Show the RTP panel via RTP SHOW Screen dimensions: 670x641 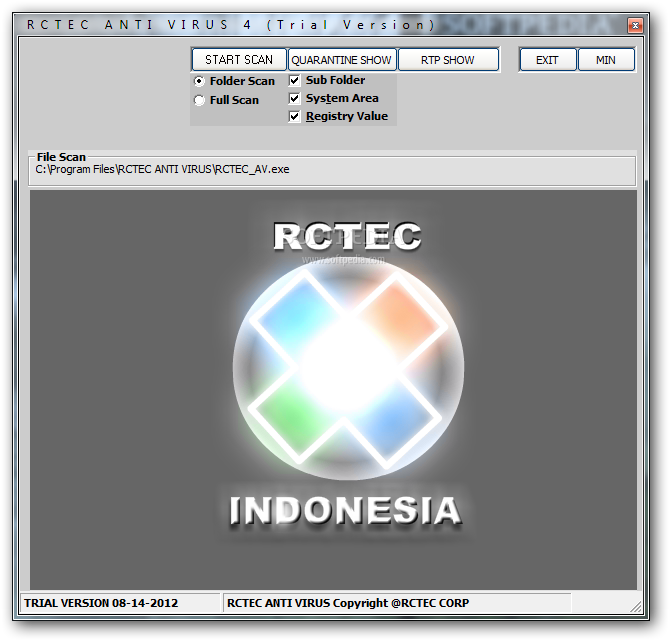click(x=448, y=59)
